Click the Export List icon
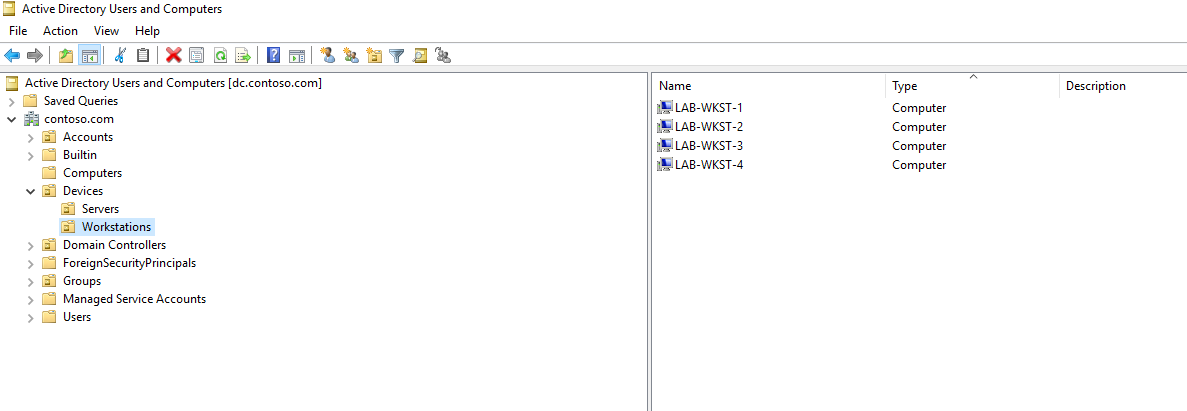The width and height of the screenshot is (1187, 411). 243,55
